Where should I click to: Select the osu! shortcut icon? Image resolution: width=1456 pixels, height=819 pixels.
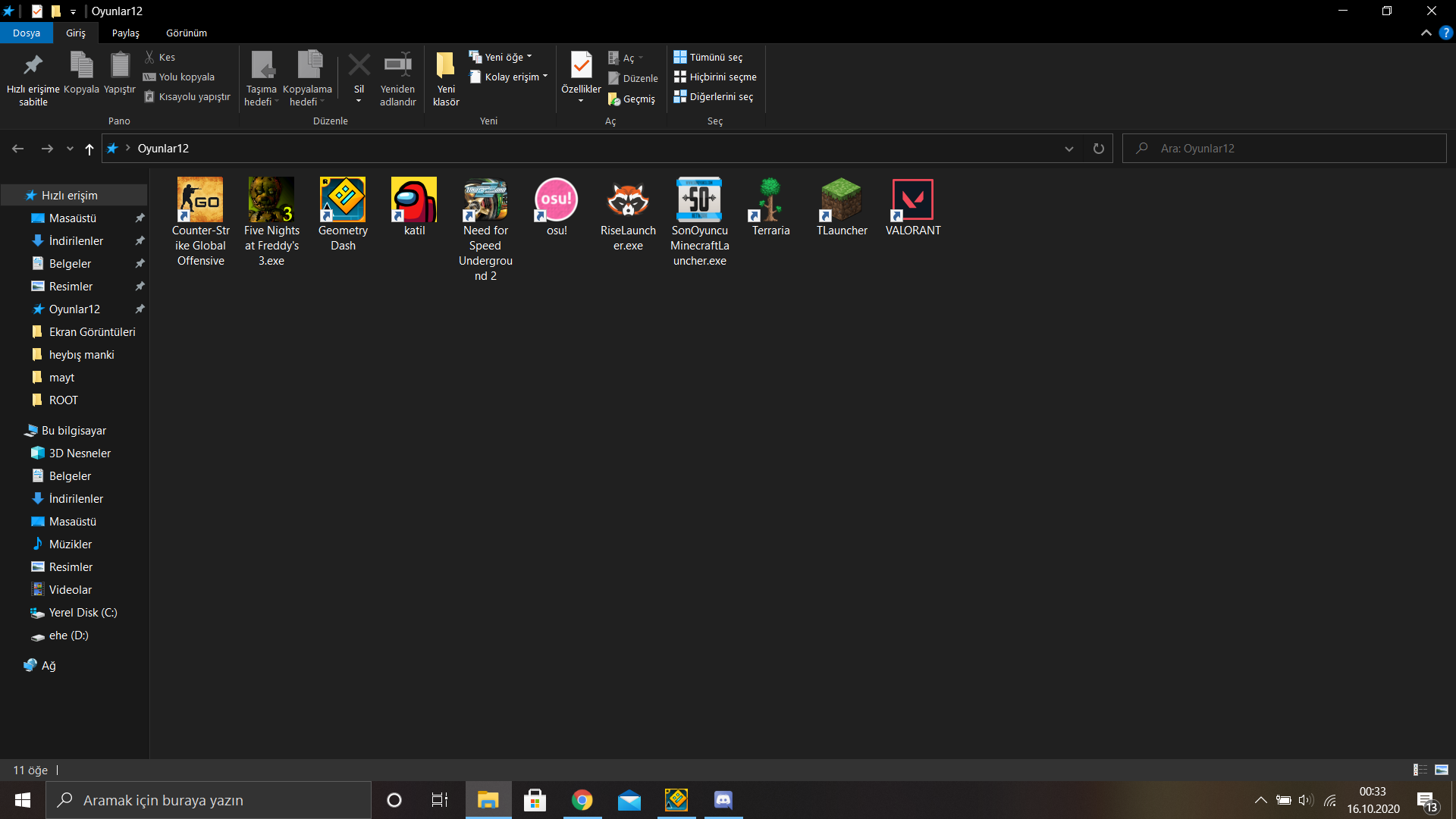[557, 200]
